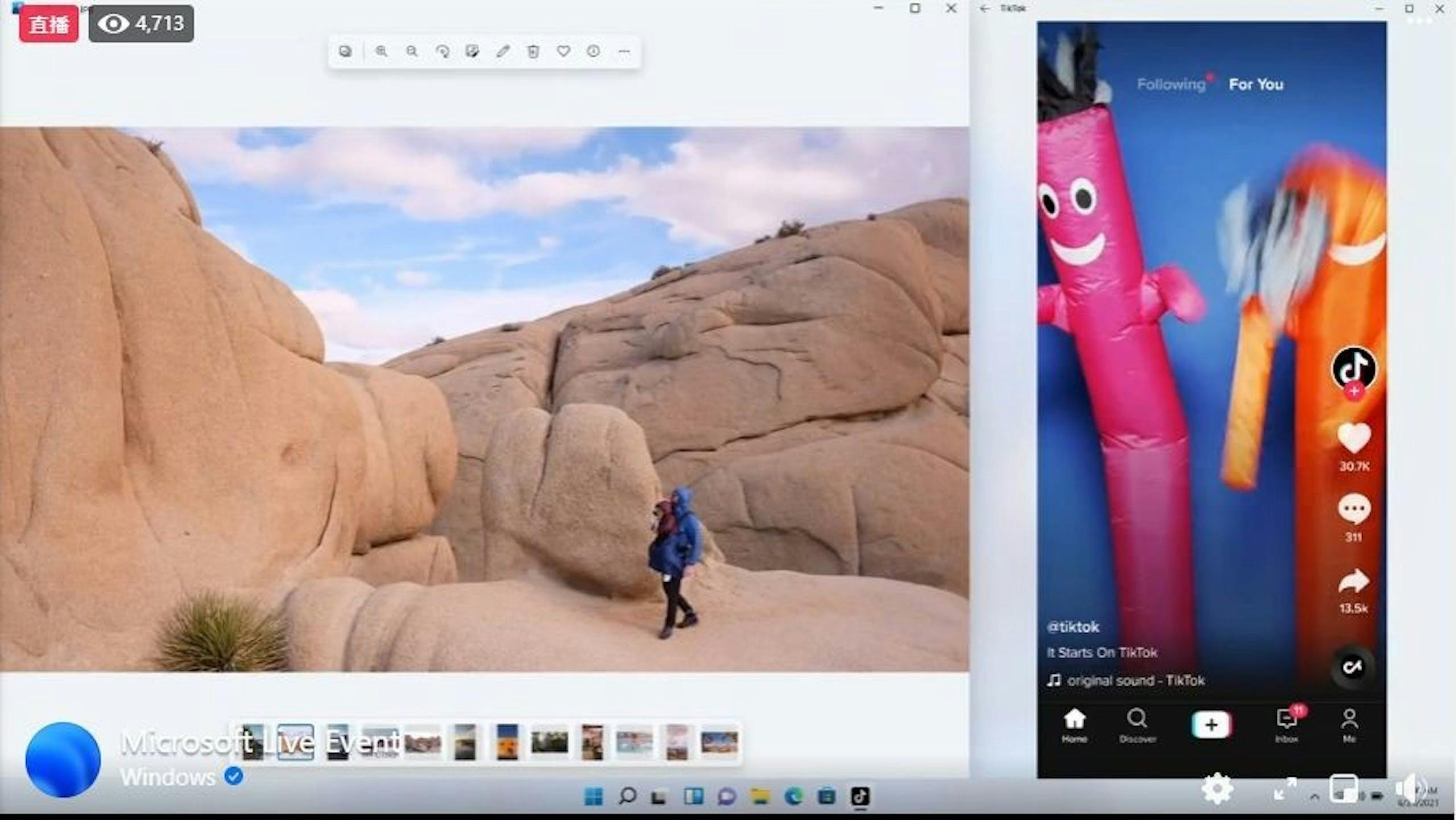Share the TikTok video via arrow icon

pyautogui.click(x=1354, y=582)
